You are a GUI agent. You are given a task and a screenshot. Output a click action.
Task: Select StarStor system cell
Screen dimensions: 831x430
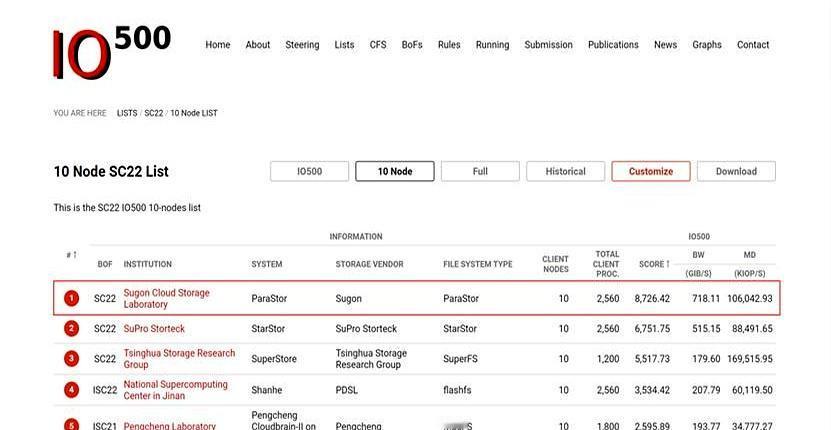pyautogui.click(x=268, y=329)
